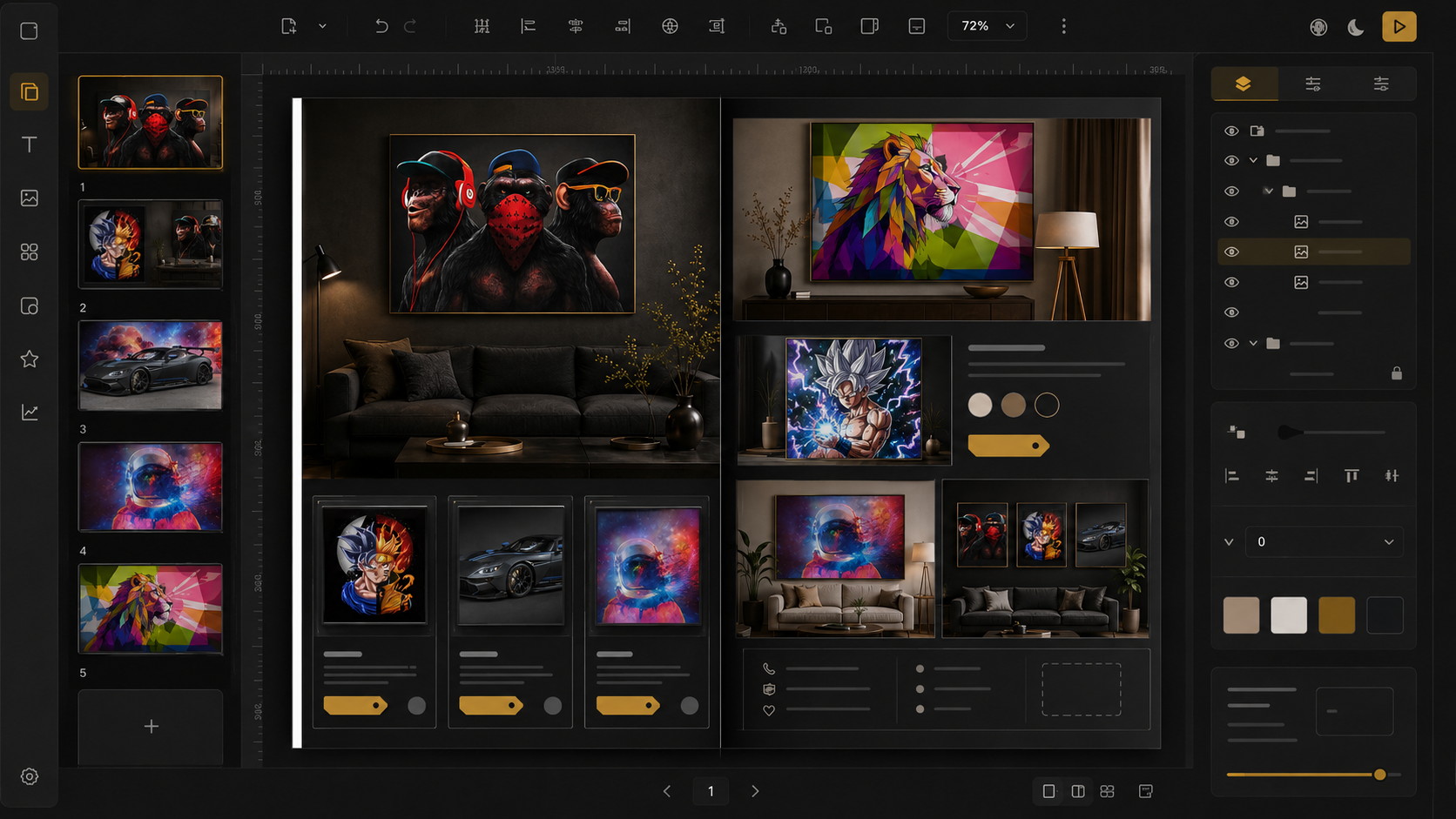Screen dimensions: 1456x819
Task: Open the Images panel in the left sidebar
Action: pos(30,198)
